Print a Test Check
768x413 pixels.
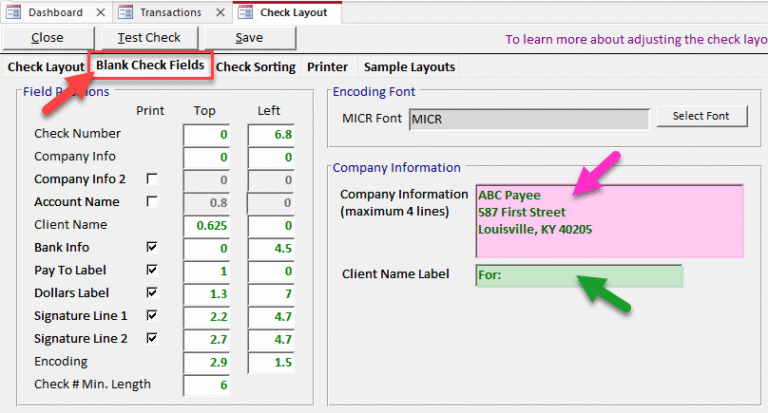click(x=149, y=38)
